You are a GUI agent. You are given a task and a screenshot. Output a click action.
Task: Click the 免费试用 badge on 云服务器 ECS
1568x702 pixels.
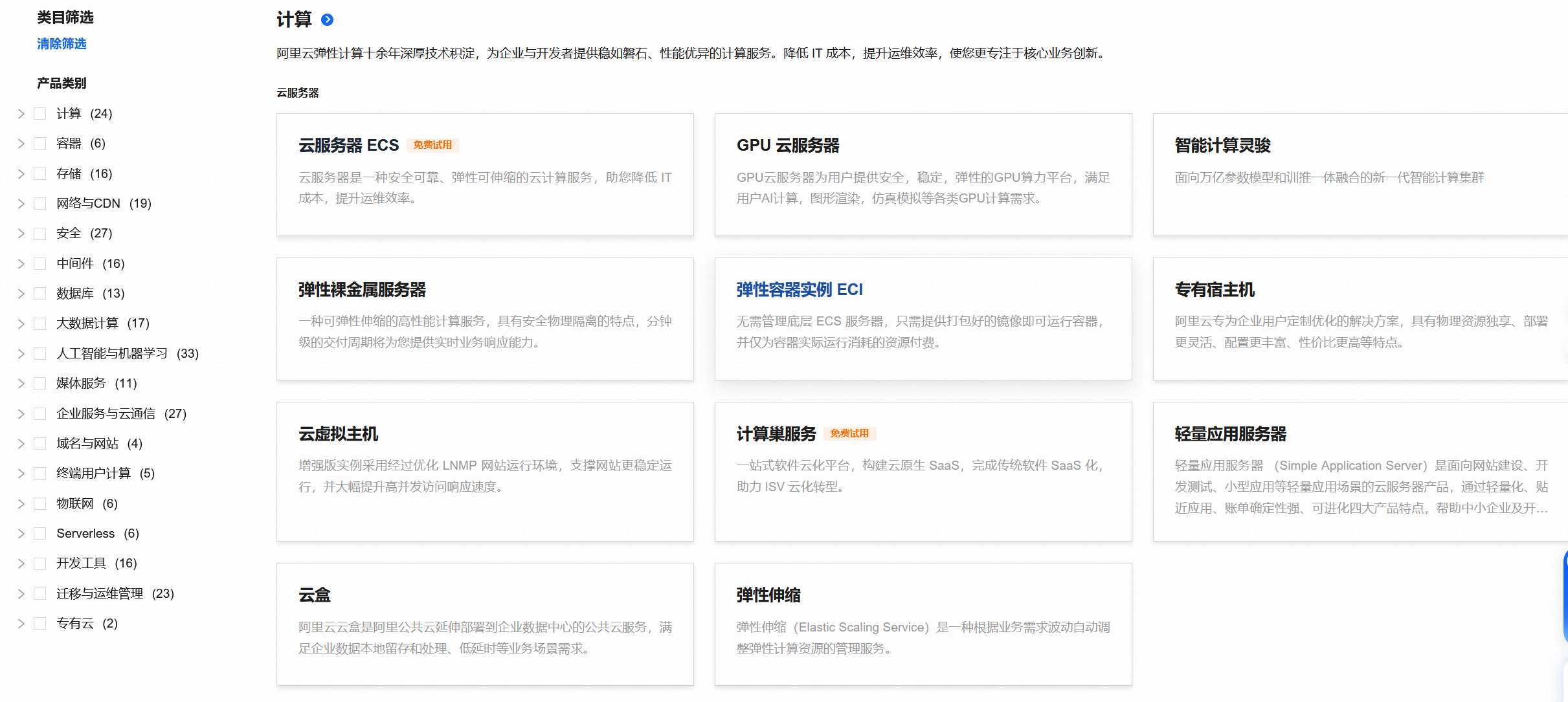tap(432, 145)
